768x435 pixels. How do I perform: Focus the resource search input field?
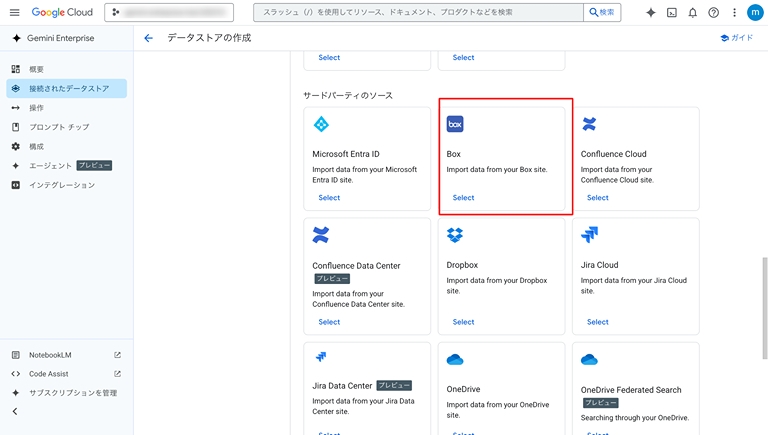(418, 12)
